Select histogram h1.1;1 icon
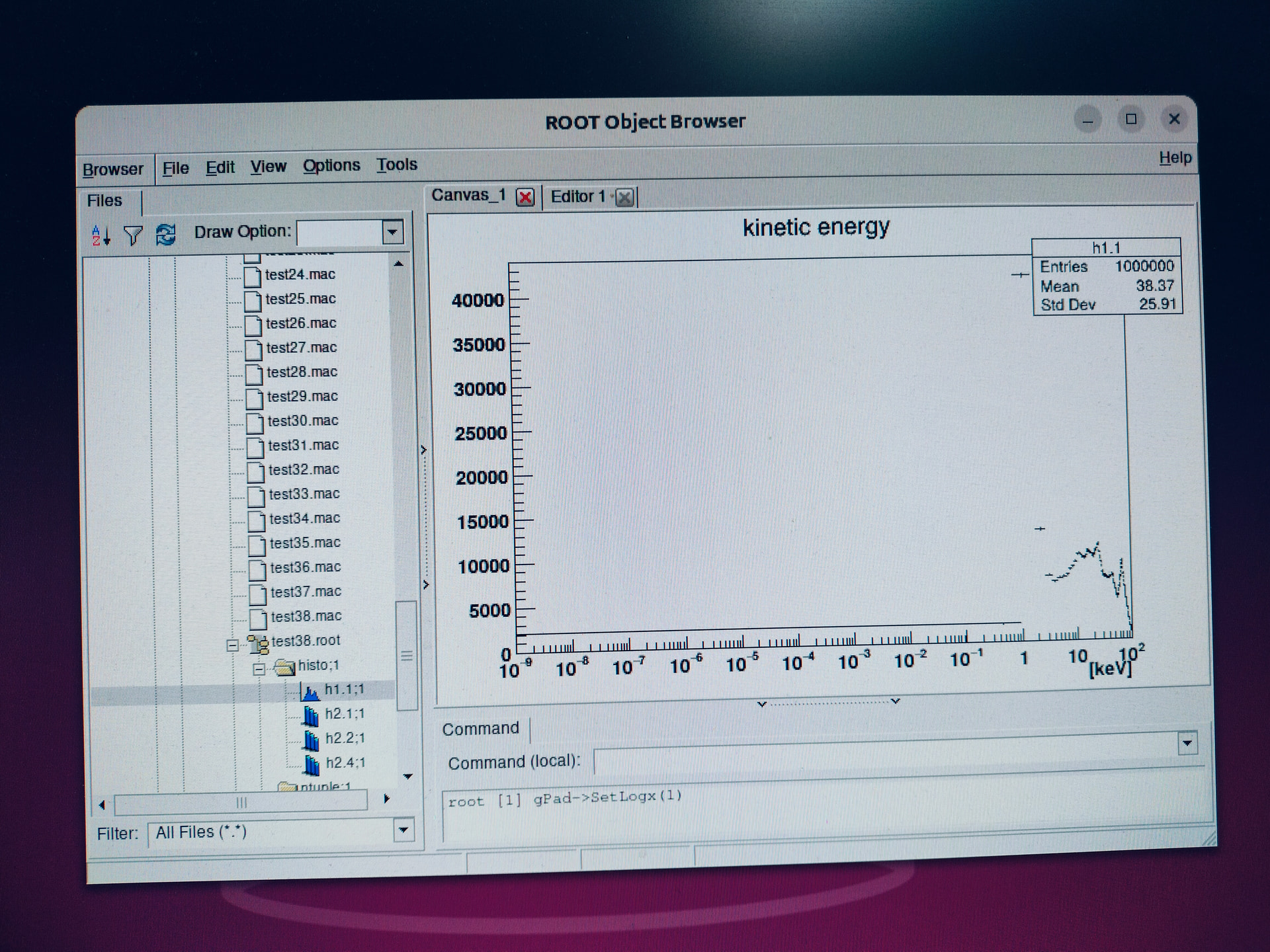This screenshot has width=1270, height=952. (310, 692)
